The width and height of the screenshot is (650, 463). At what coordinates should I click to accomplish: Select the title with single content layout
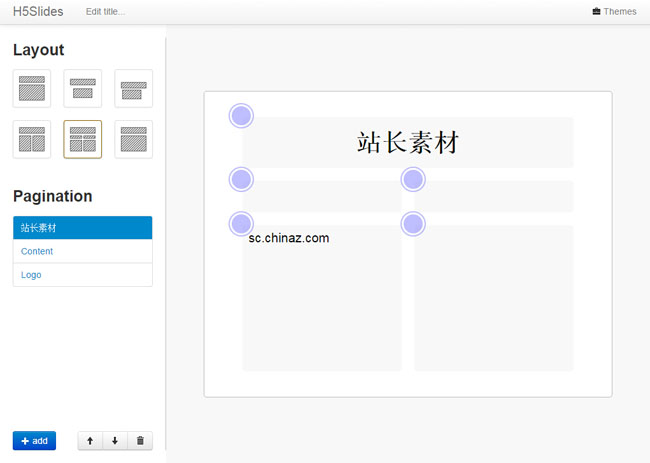[x=32, y=88]
